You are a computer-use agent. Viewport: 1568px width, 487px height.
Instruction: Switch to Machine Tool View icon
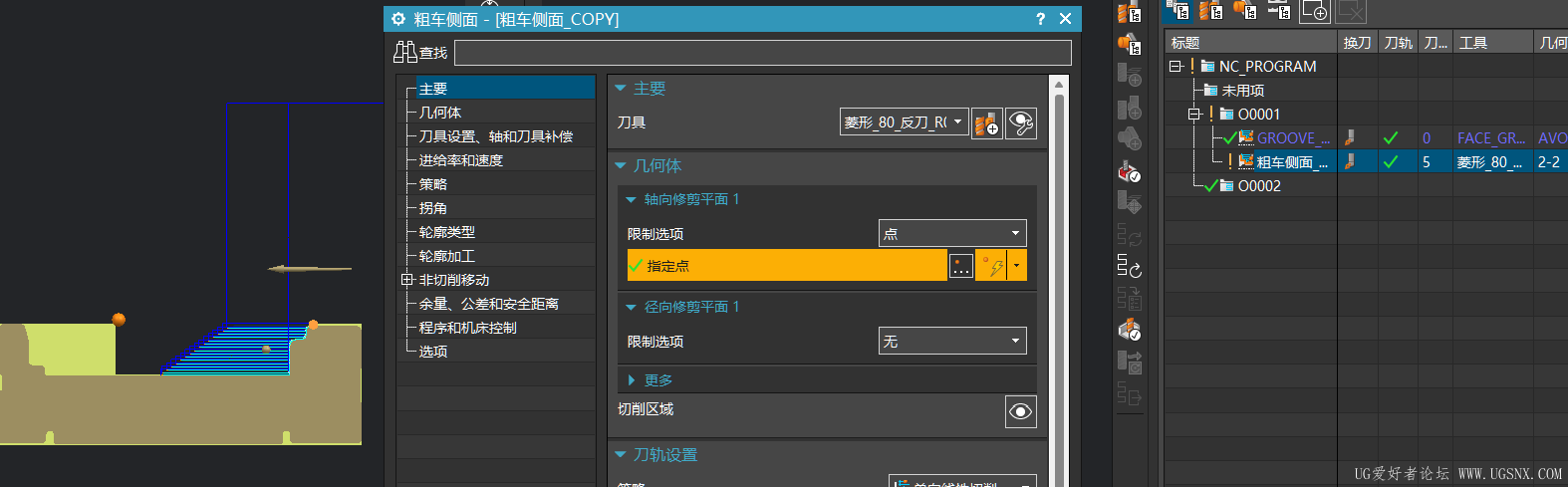1211,11
